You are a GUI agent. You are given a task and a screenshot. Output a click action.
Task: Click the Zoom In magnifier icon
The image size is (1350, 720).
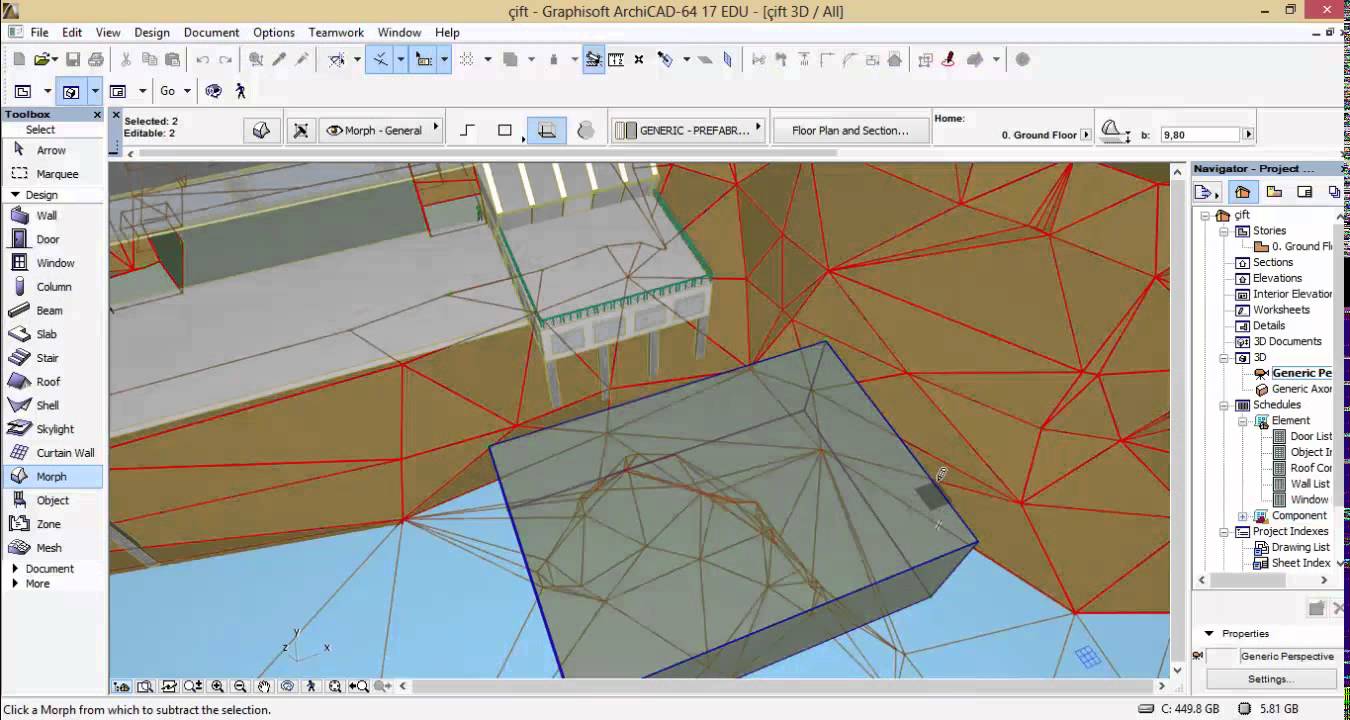(217, 687)
